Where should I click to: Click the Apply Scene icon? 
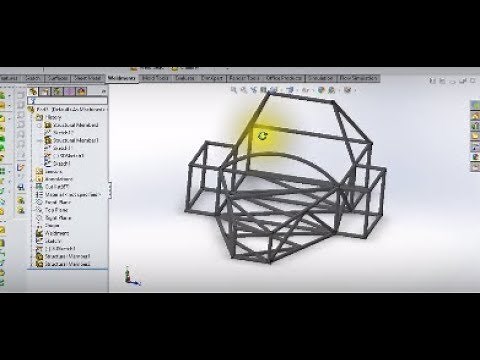pyautogui.click(x=331, y=90)
